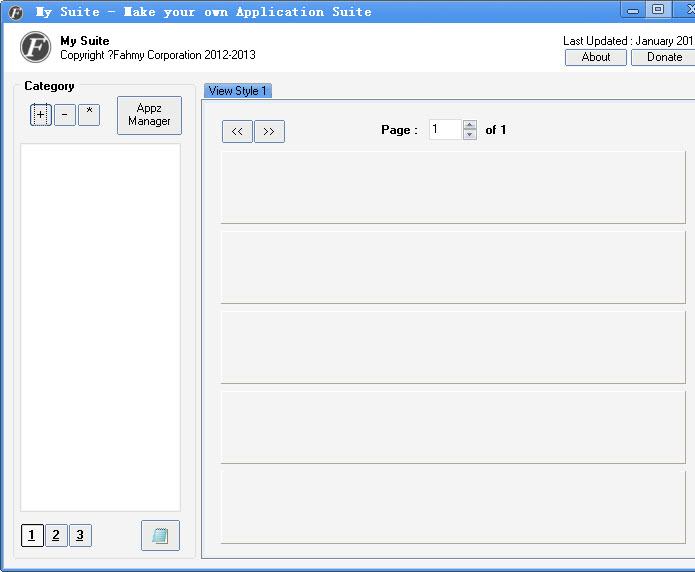Go to next page with >> button
This screenshot has height=572, width=695.
coord(269,131)
